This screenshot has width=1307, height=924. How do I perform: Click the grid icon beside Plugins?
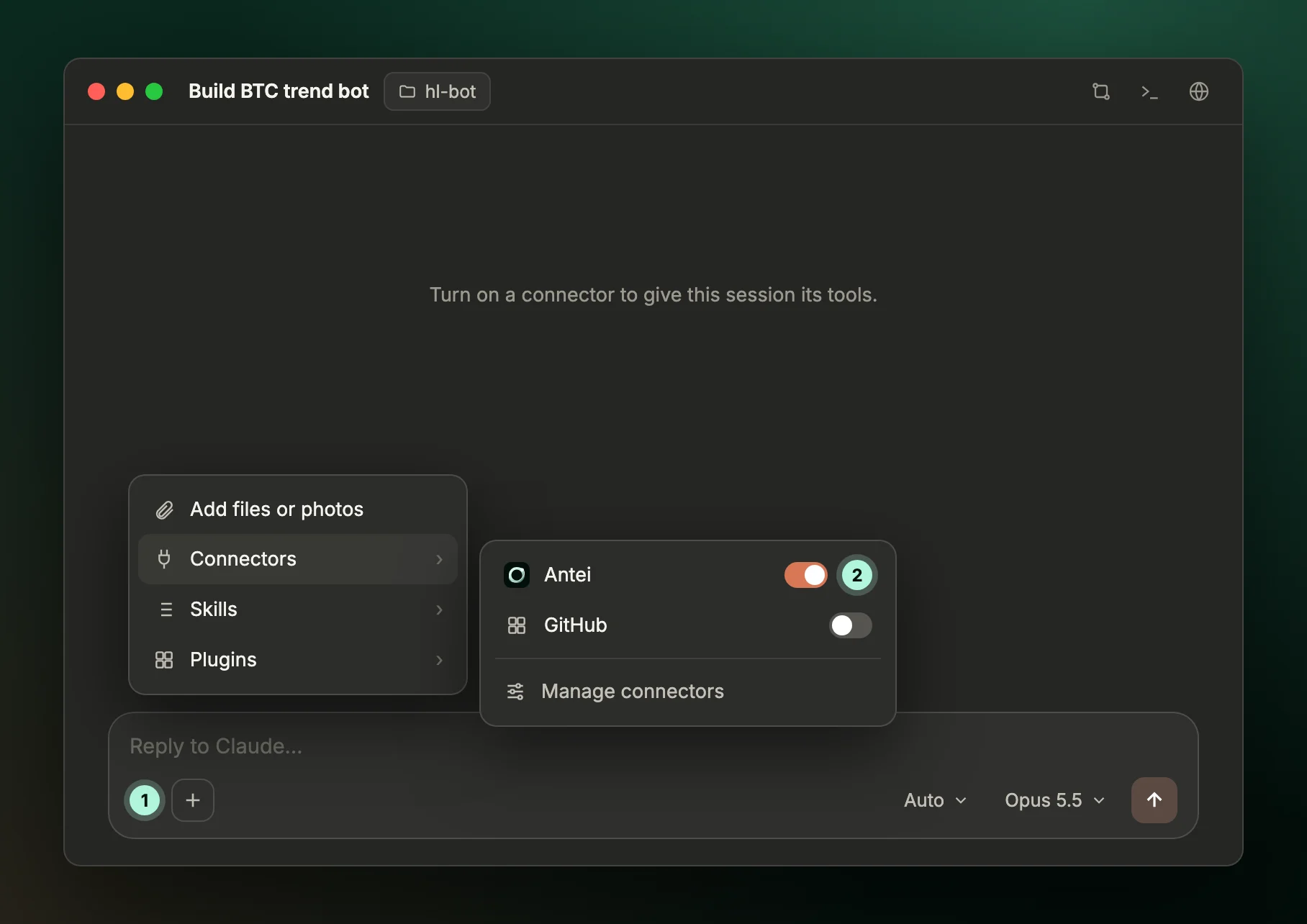[164, 660]
